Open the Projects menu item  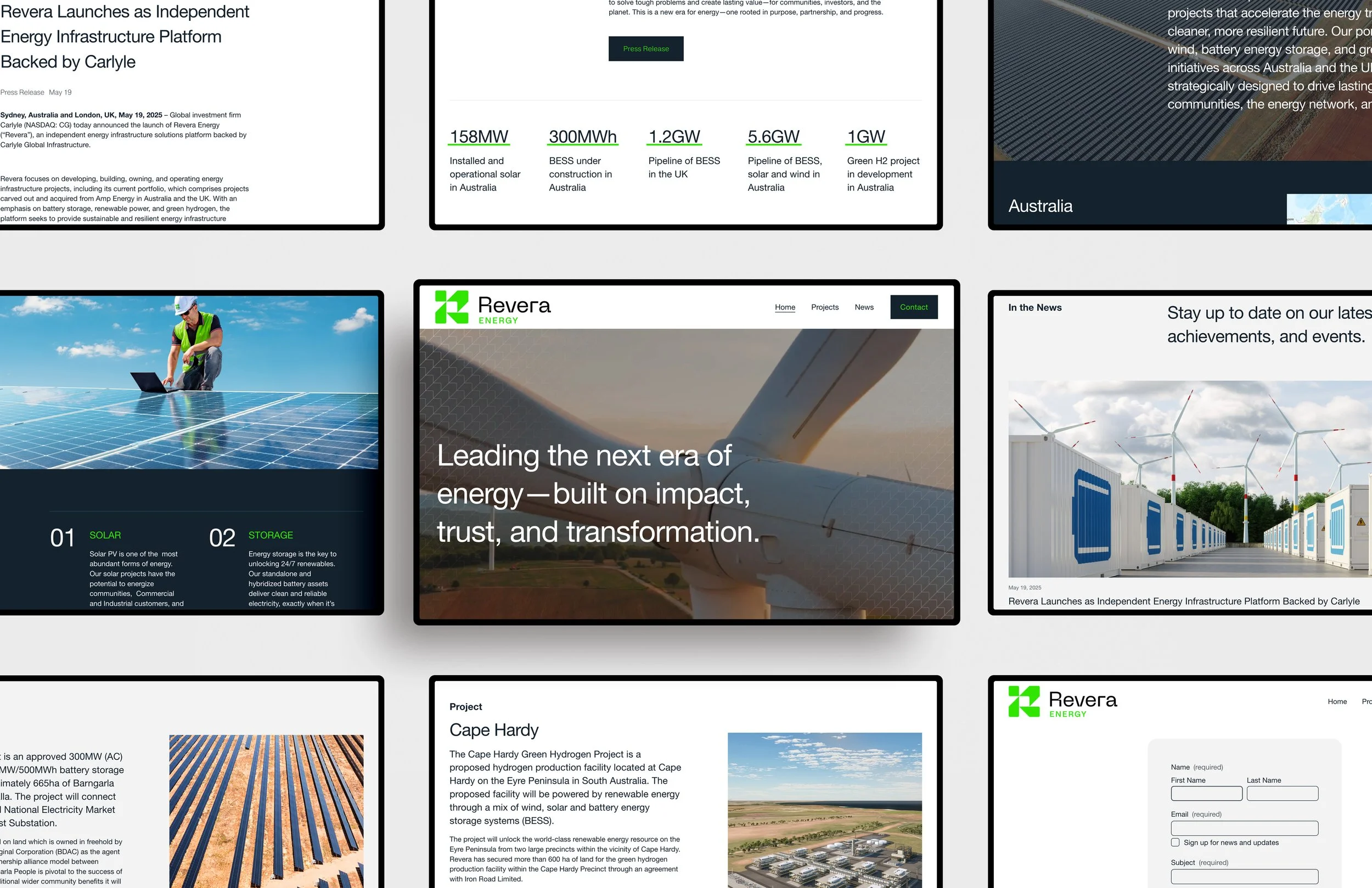(x=824, y=307)
